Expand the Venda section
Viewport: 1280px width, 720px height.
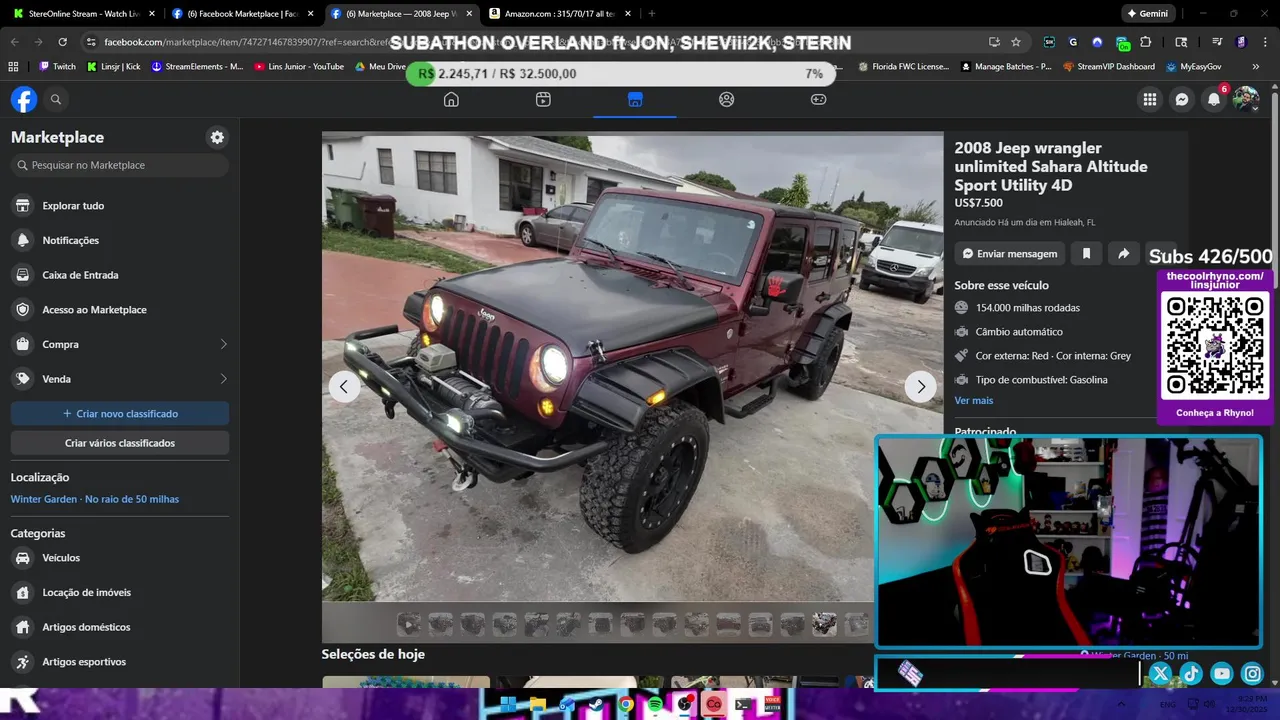click(x=120, y=379)
